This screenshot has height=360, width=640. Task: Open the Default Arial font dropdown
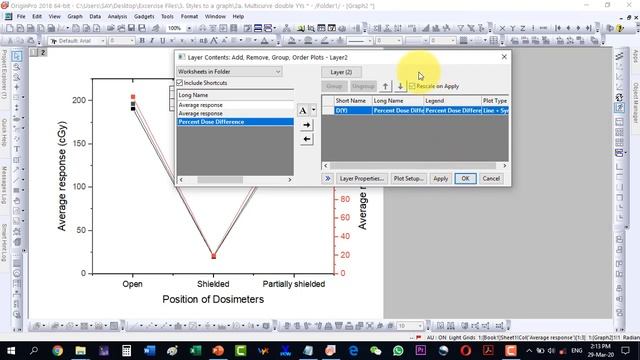(x=103, y=41)
